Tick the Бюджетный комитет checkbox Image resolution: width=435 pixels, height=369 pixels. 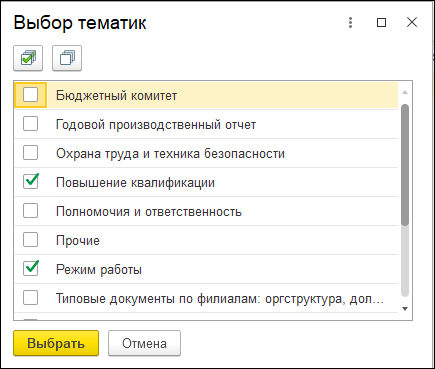tap(30, 95)
